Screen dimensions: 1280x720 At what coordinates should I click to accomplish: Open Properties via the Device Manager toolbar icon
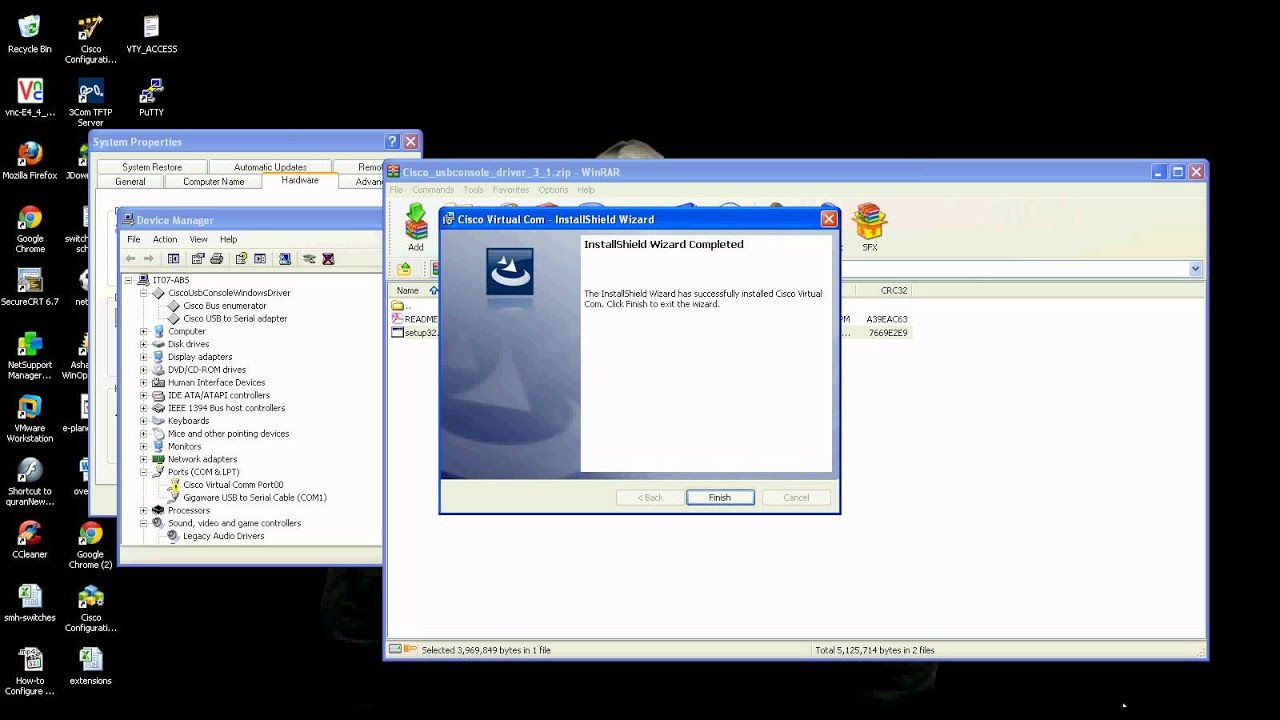(x=198, y=258)
